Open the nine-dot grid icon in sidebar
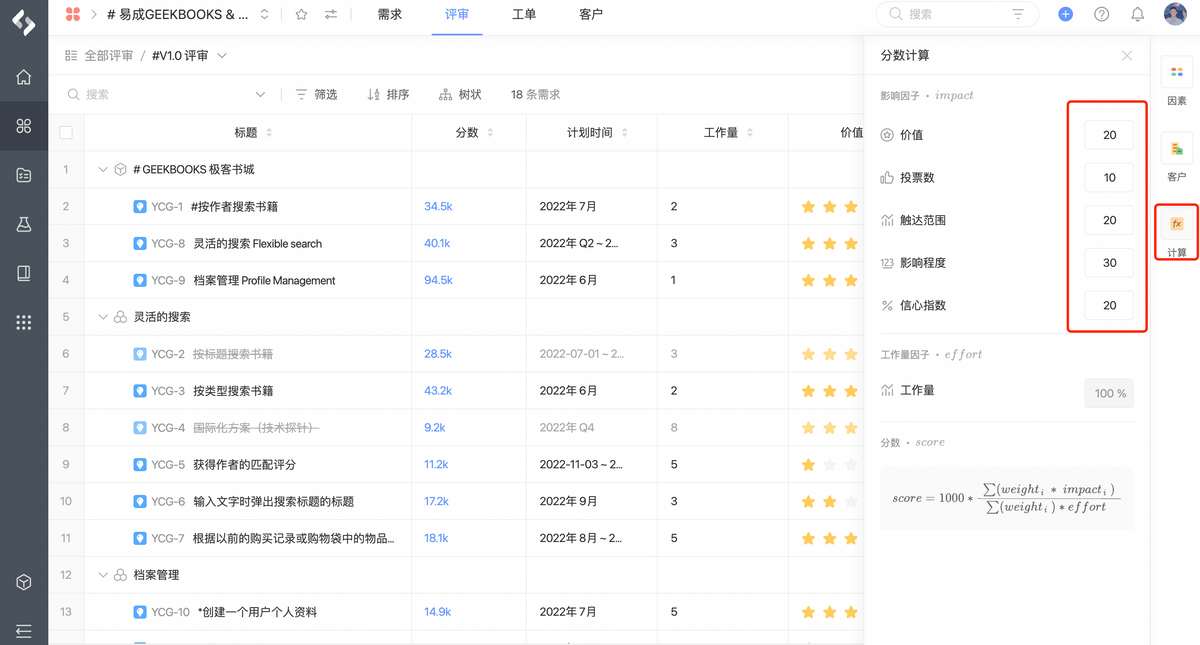 click(24, 322)
